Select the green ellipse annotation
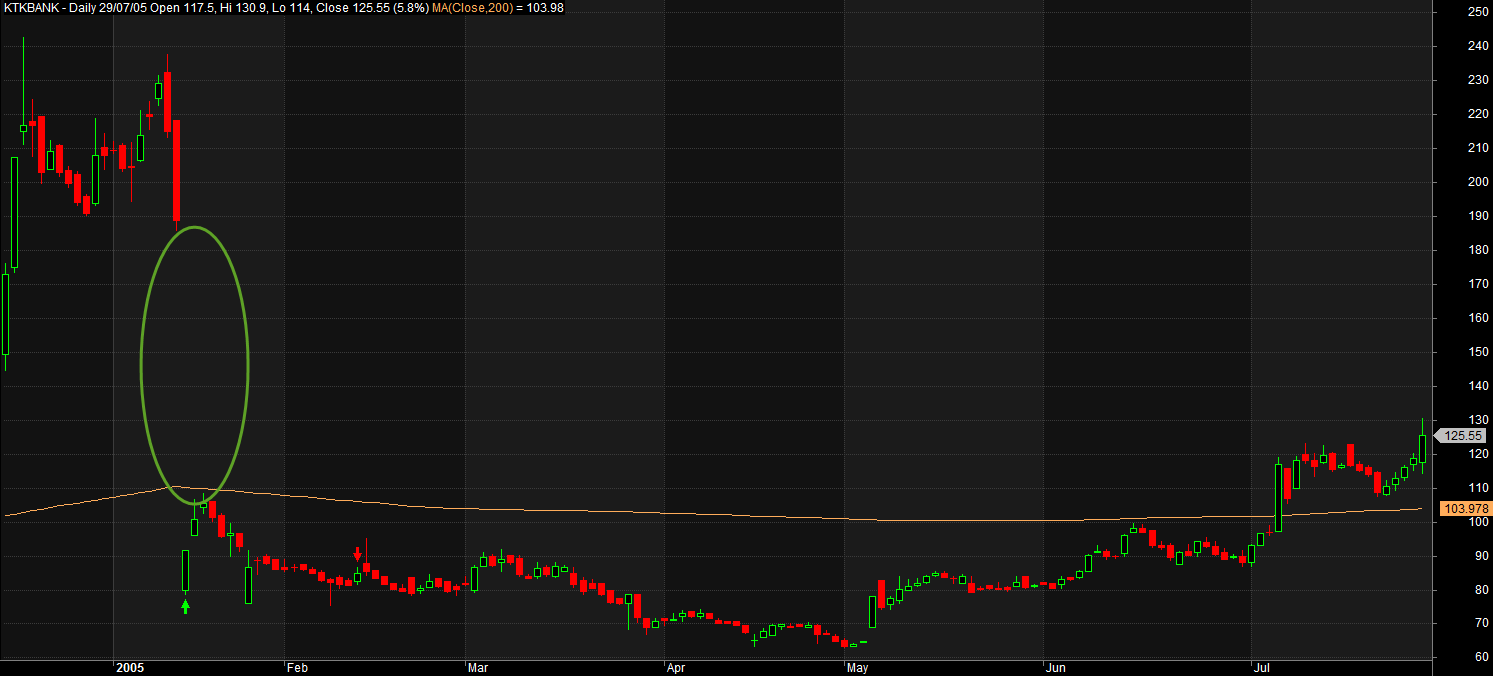Viewport: 1493px width, 676px height. (x=246, y=368)
